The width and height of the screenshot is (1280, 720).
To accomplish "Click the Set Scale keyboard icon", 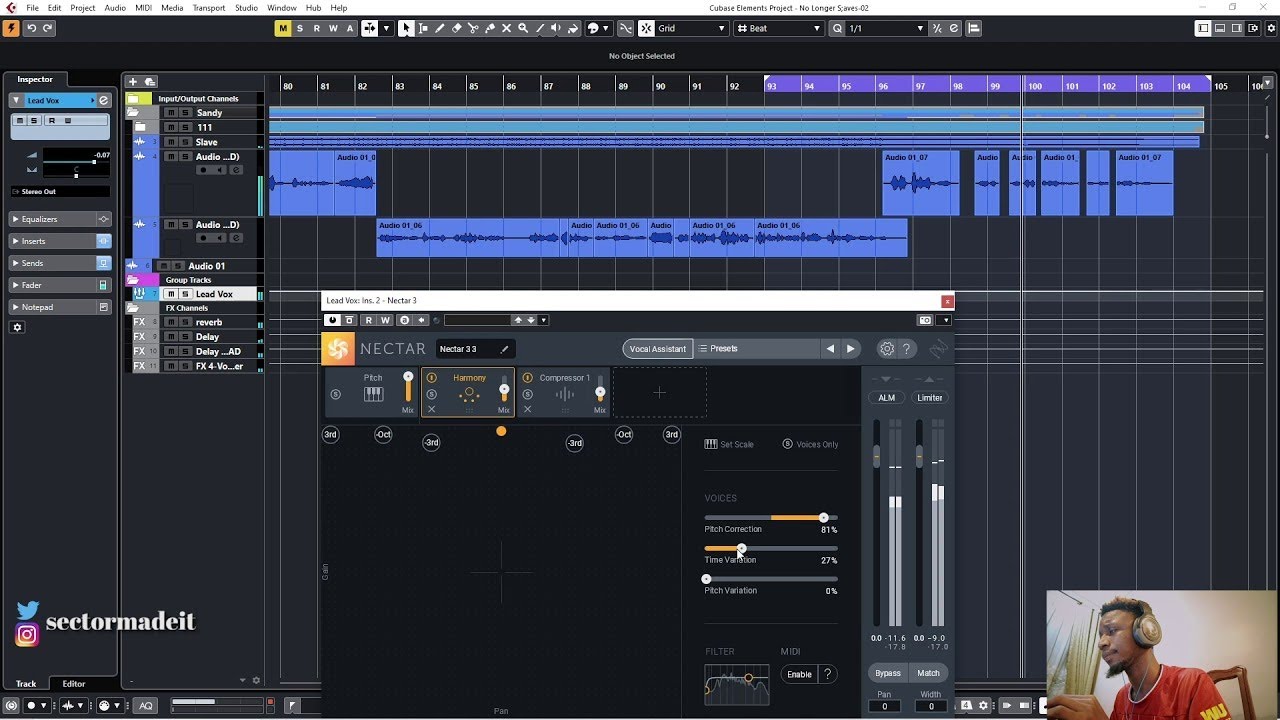I will 711,444.
